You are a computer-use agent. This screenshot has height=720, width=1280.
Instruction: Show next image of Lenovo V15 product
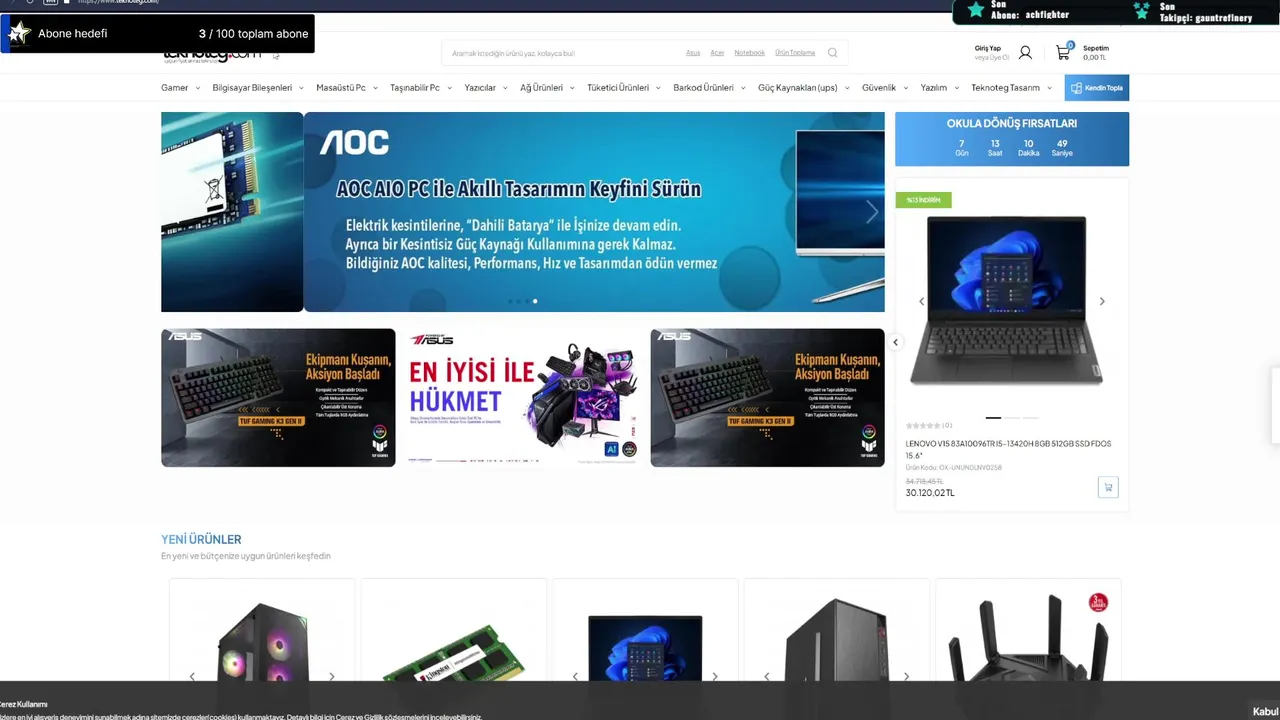(1102, 301)
